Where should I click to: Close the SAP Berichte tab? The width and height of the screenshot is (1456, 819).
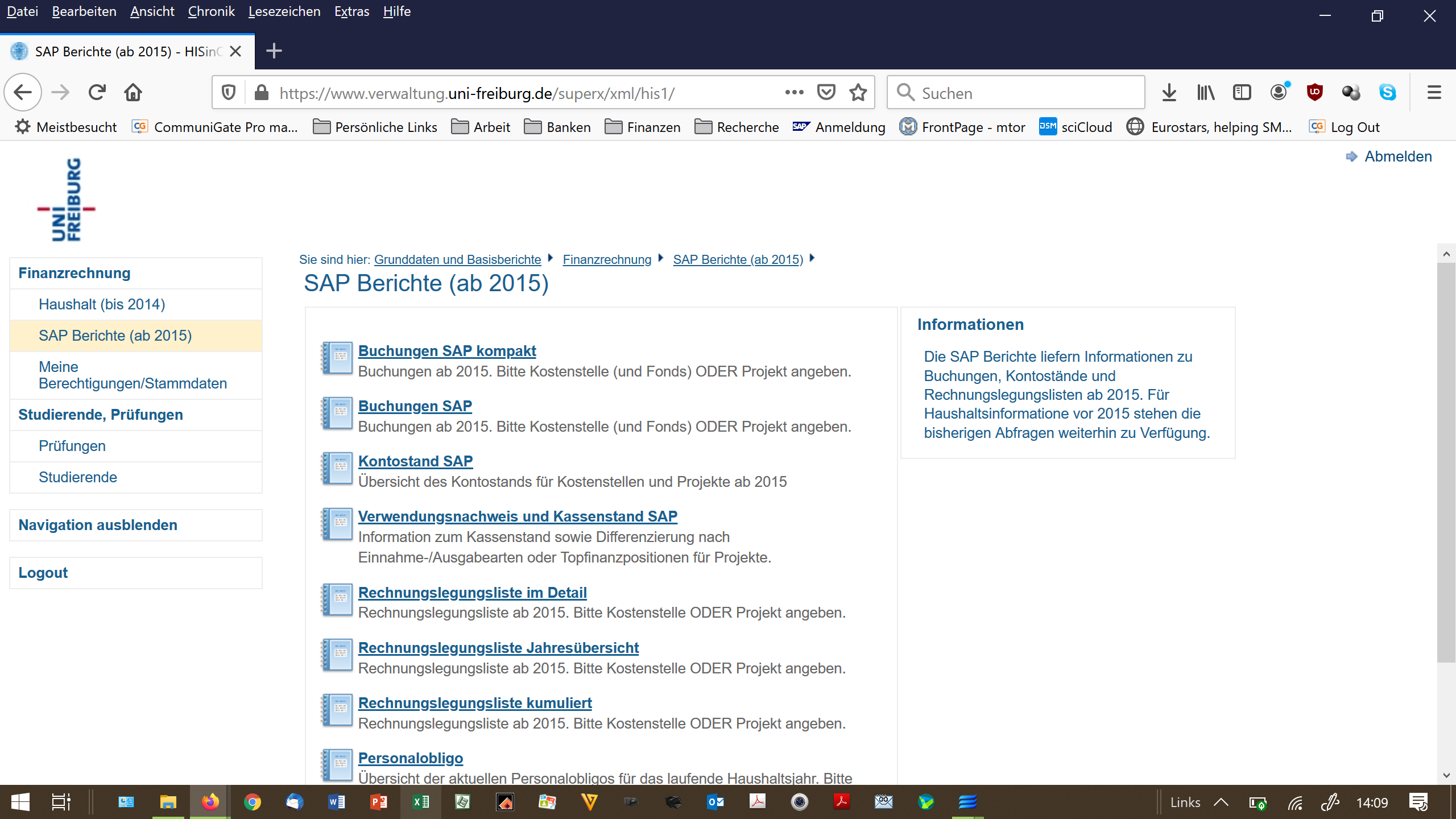tap(235, 52)
